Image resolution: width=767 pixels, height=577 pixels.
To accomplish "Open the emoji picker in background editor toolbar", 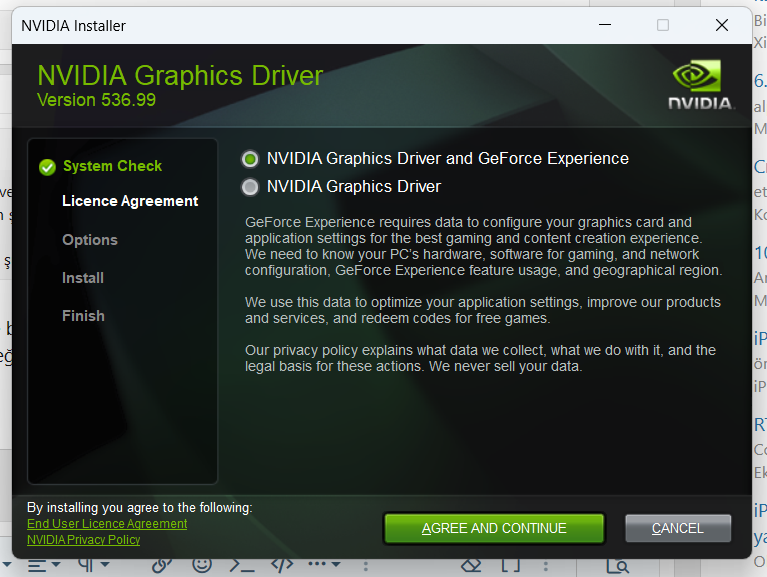I will [202, 565].
